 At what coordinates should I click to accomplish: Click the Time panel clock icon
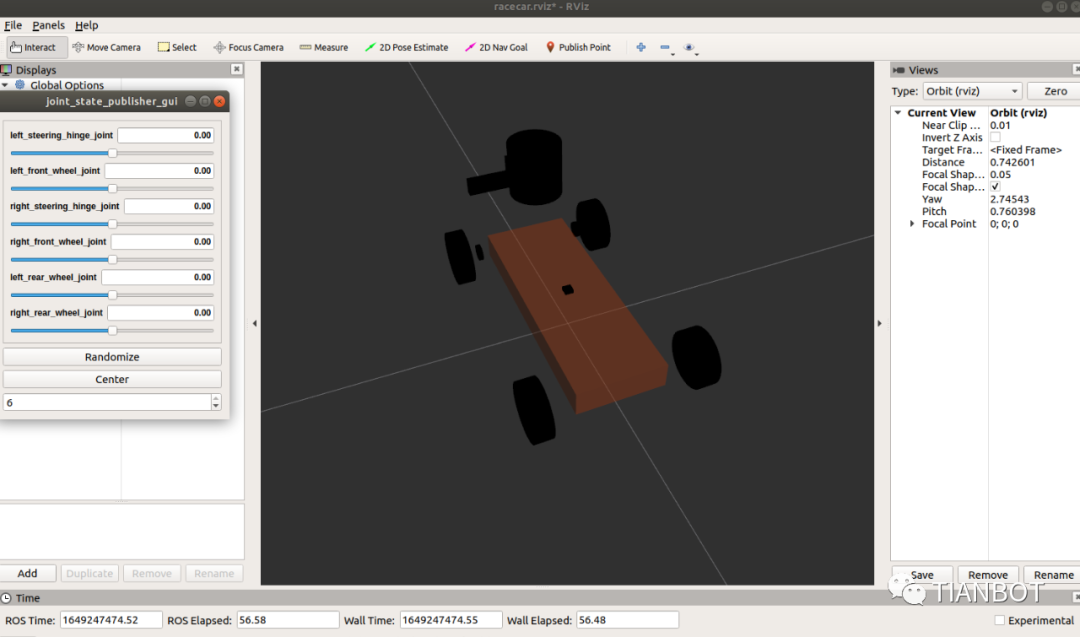6,598
